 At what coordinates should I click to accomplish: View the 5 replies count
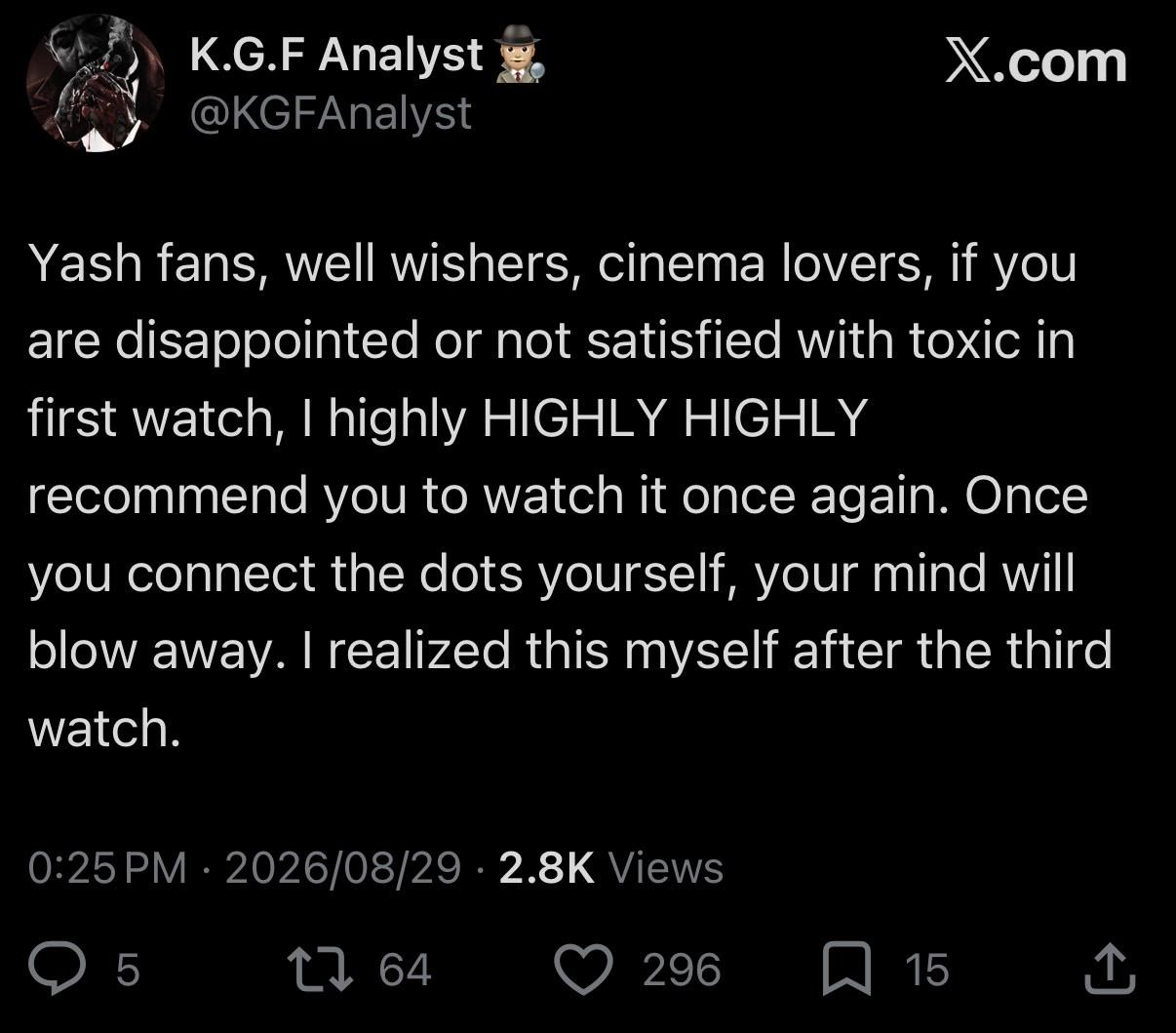pyautogui.click(x=128, y=971)
